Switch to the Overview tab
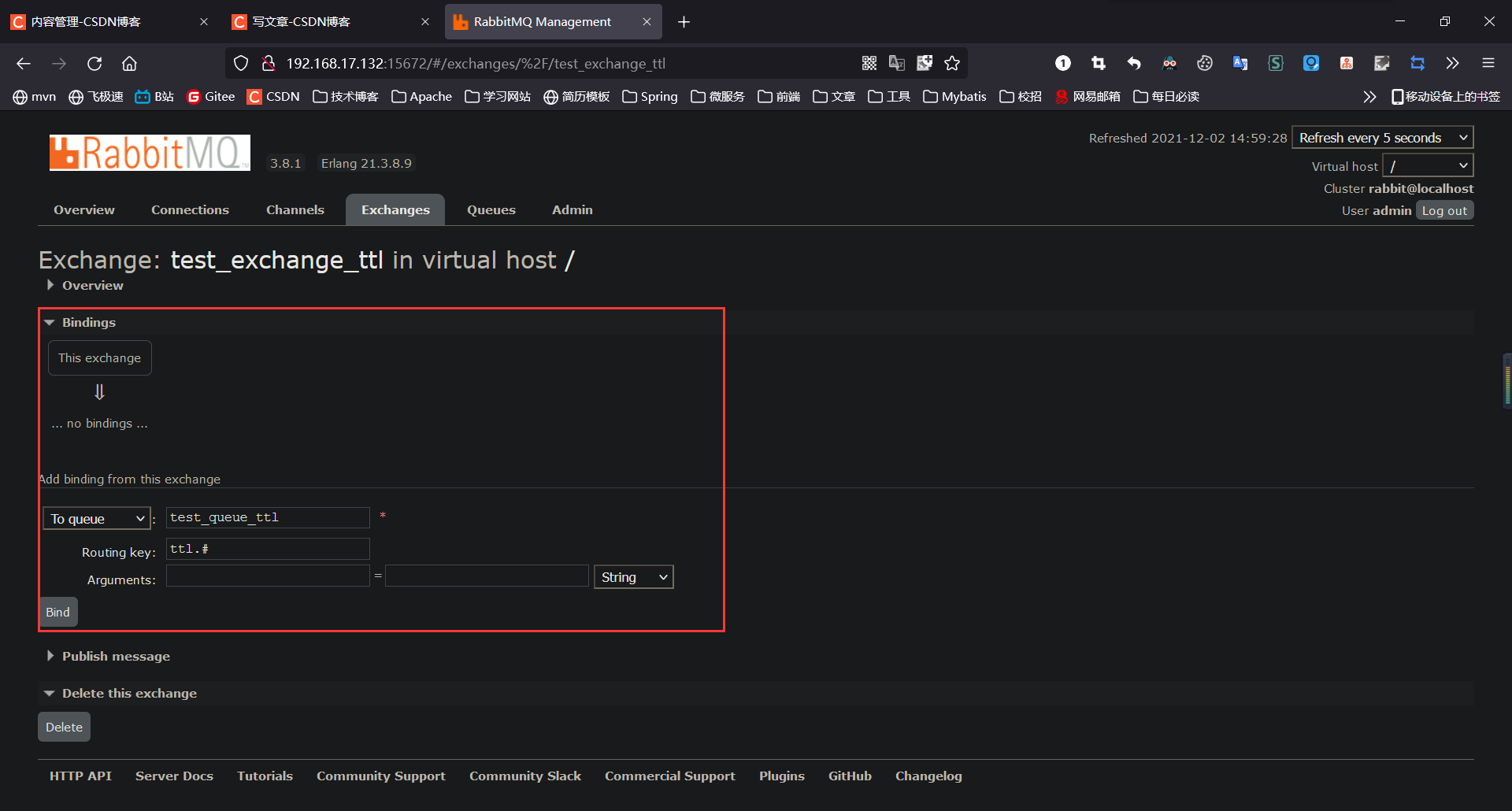This screenshot has height=811, width=1512. point(84,209)
